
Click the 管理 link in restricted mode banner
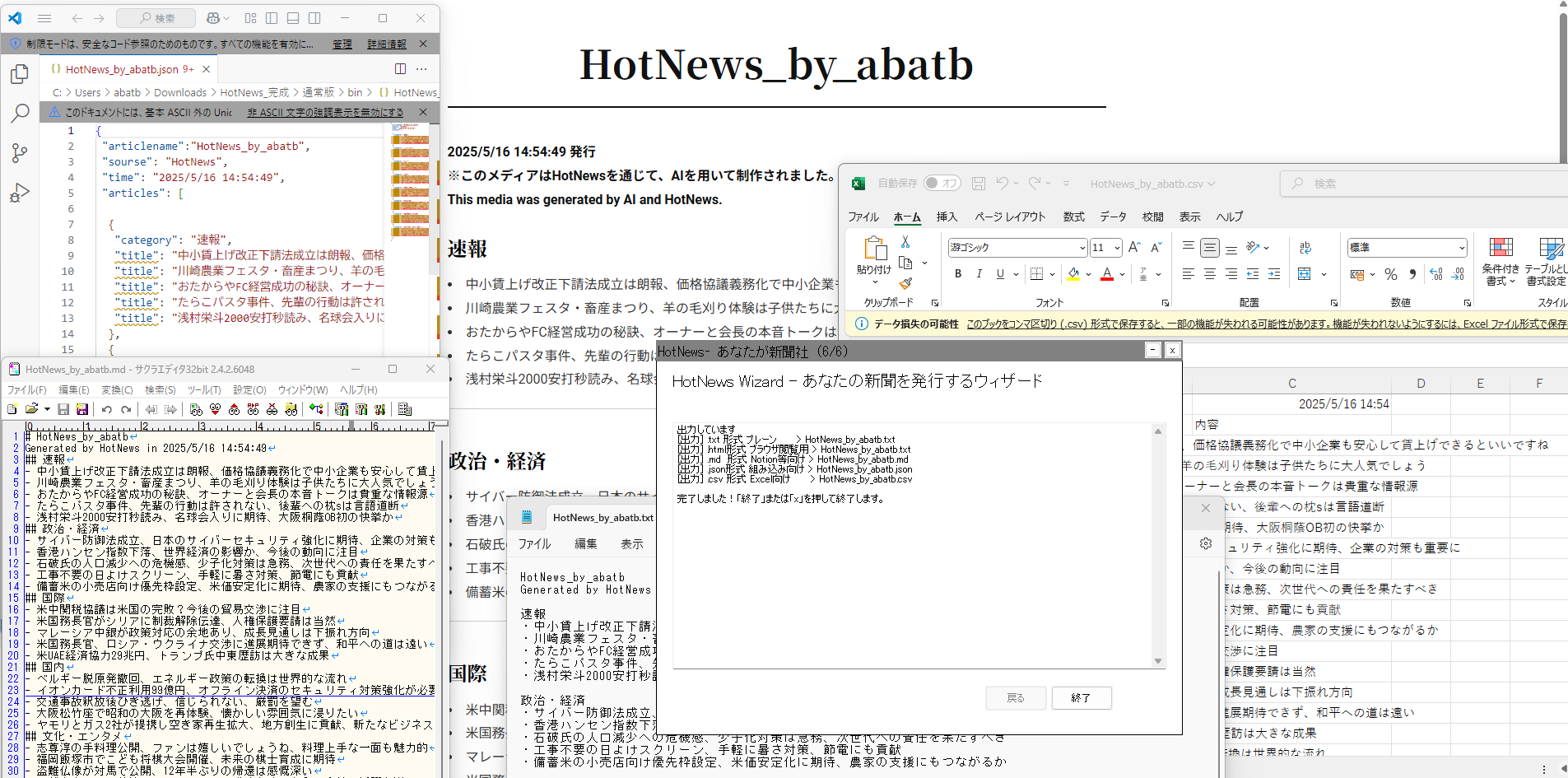pyautogui.click(x=342, y=44)
